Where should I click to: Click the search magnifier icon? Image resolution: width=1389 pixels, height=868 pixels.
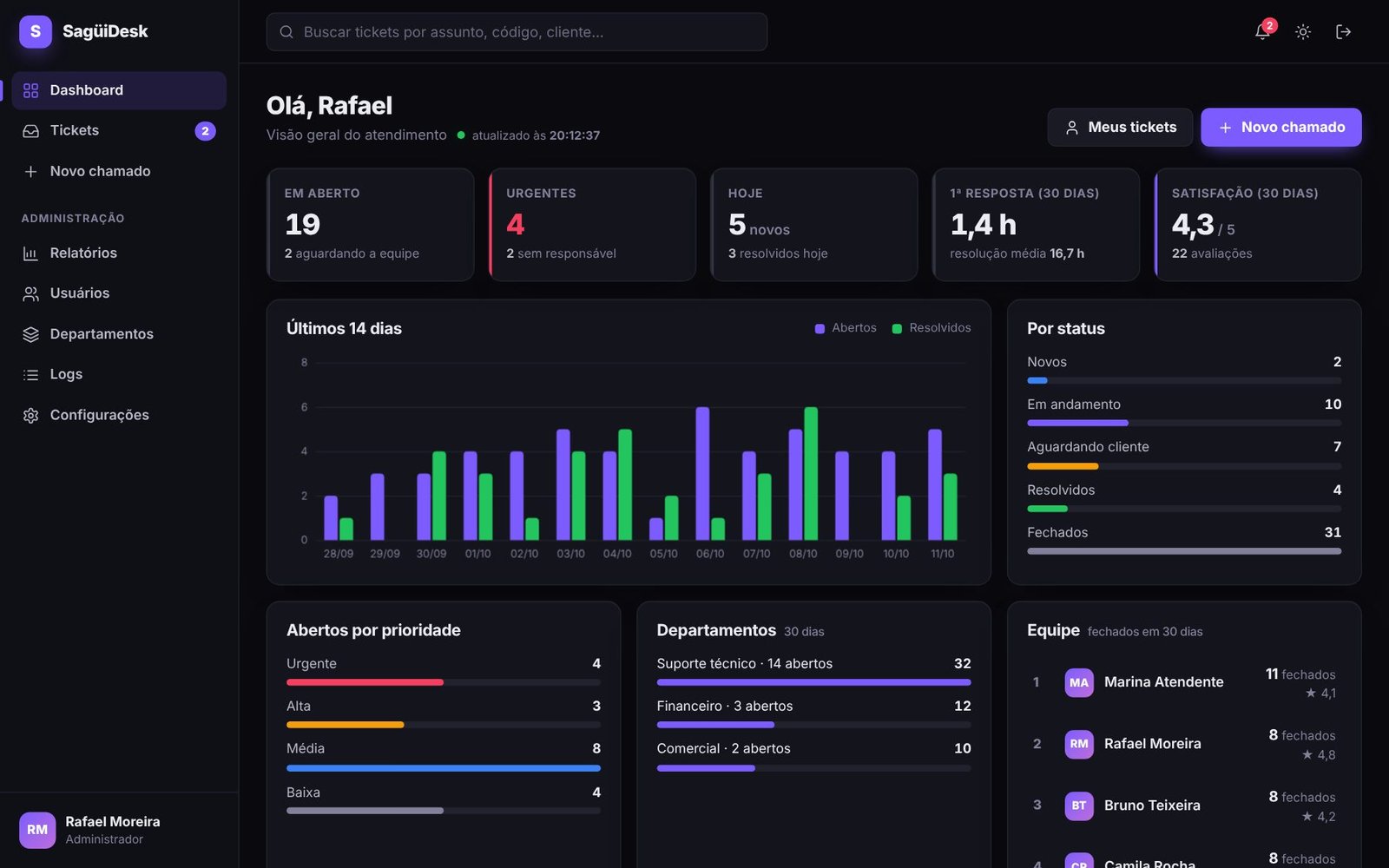[286, 32]
